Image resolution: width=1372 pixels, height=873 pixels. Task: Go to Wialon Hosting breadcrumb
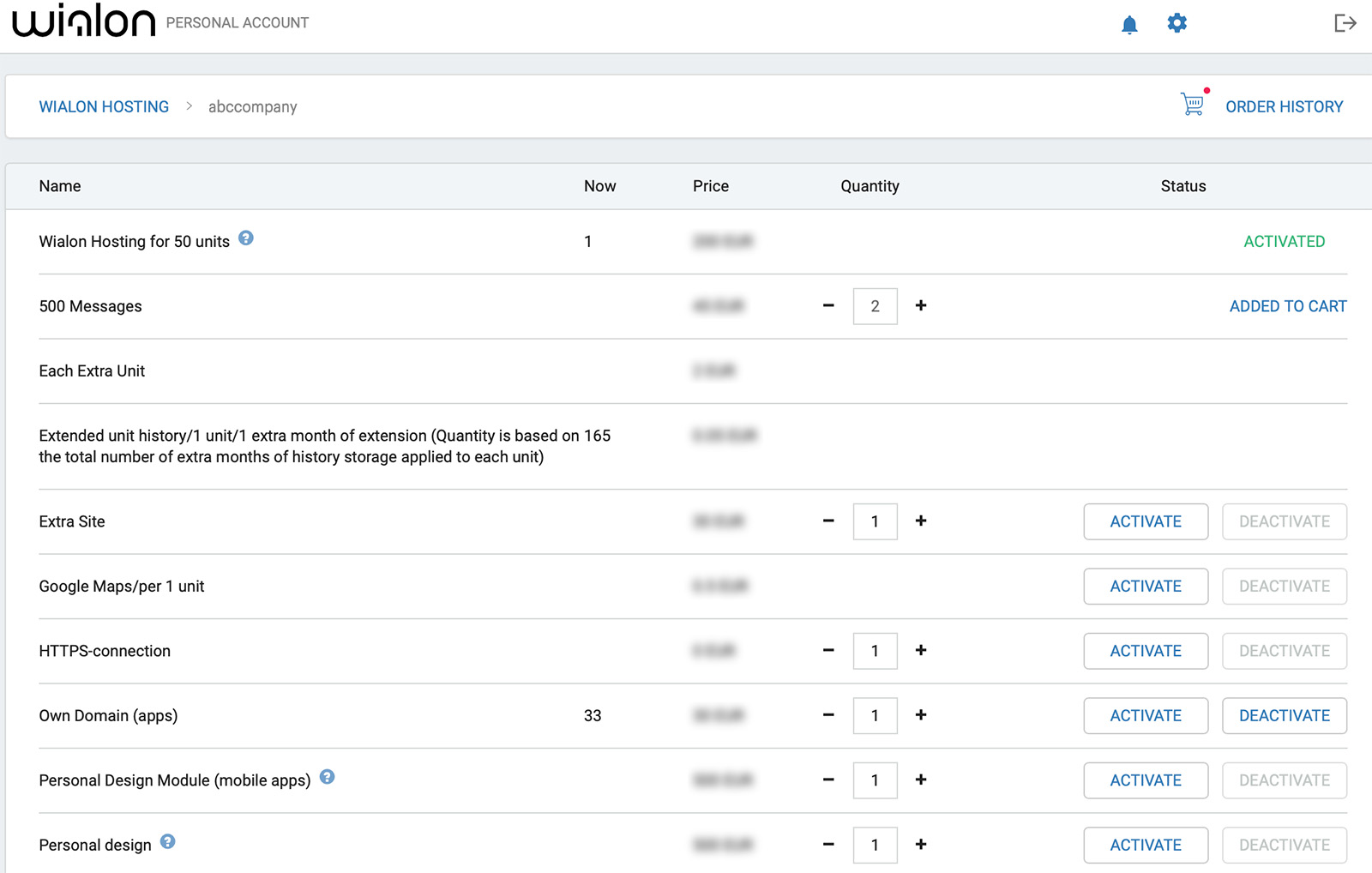(104, 107)
